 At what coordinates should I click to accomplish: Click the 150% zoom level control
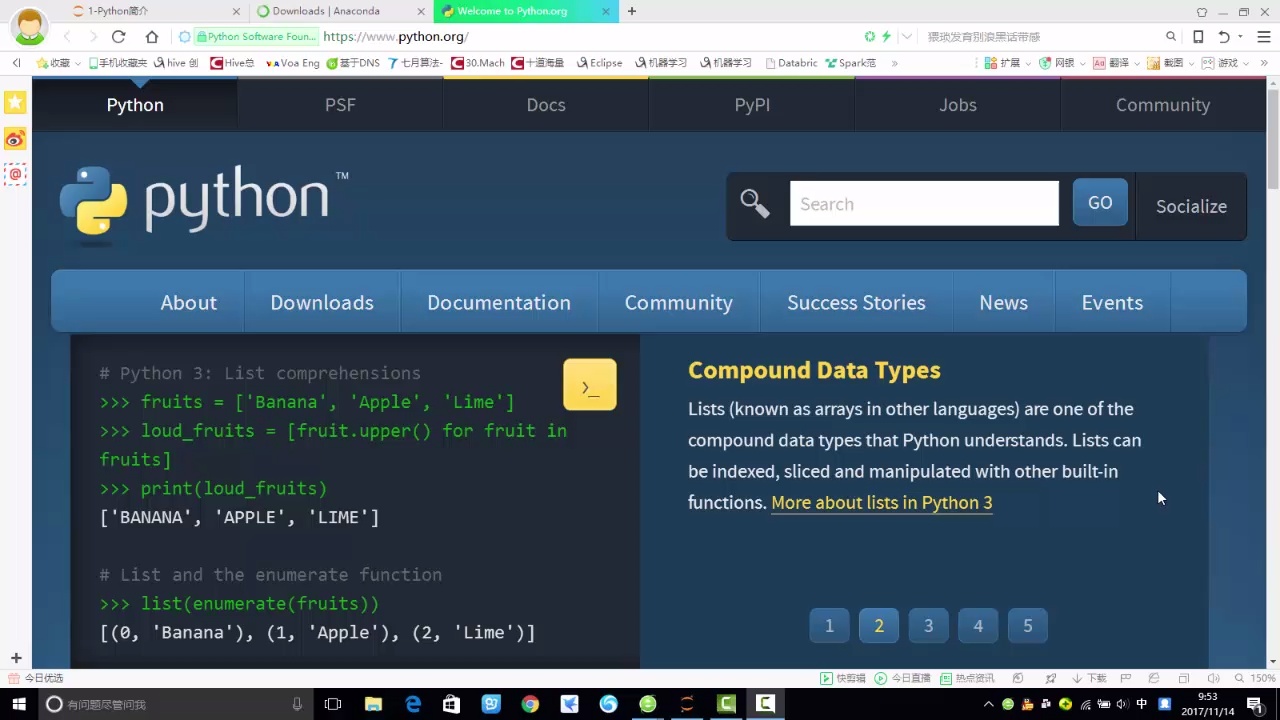pos(1255,678)
